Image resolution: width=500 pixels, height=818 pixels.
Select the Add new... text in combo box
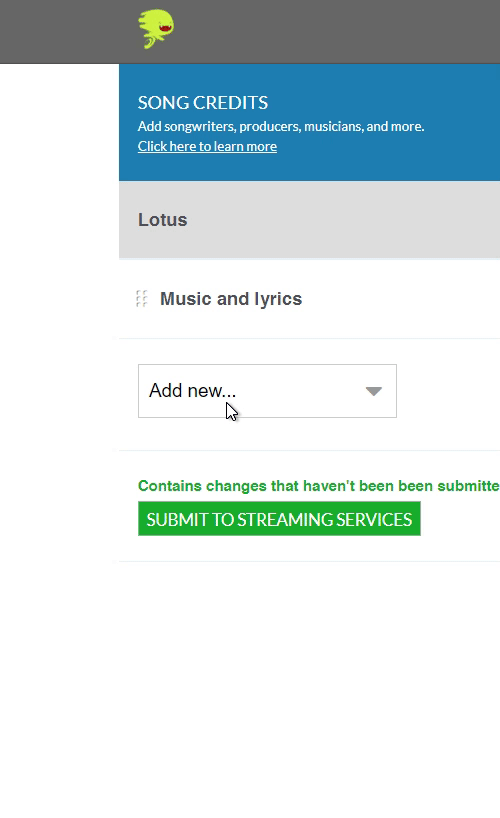pyautogui.click(x=192, y=391)
